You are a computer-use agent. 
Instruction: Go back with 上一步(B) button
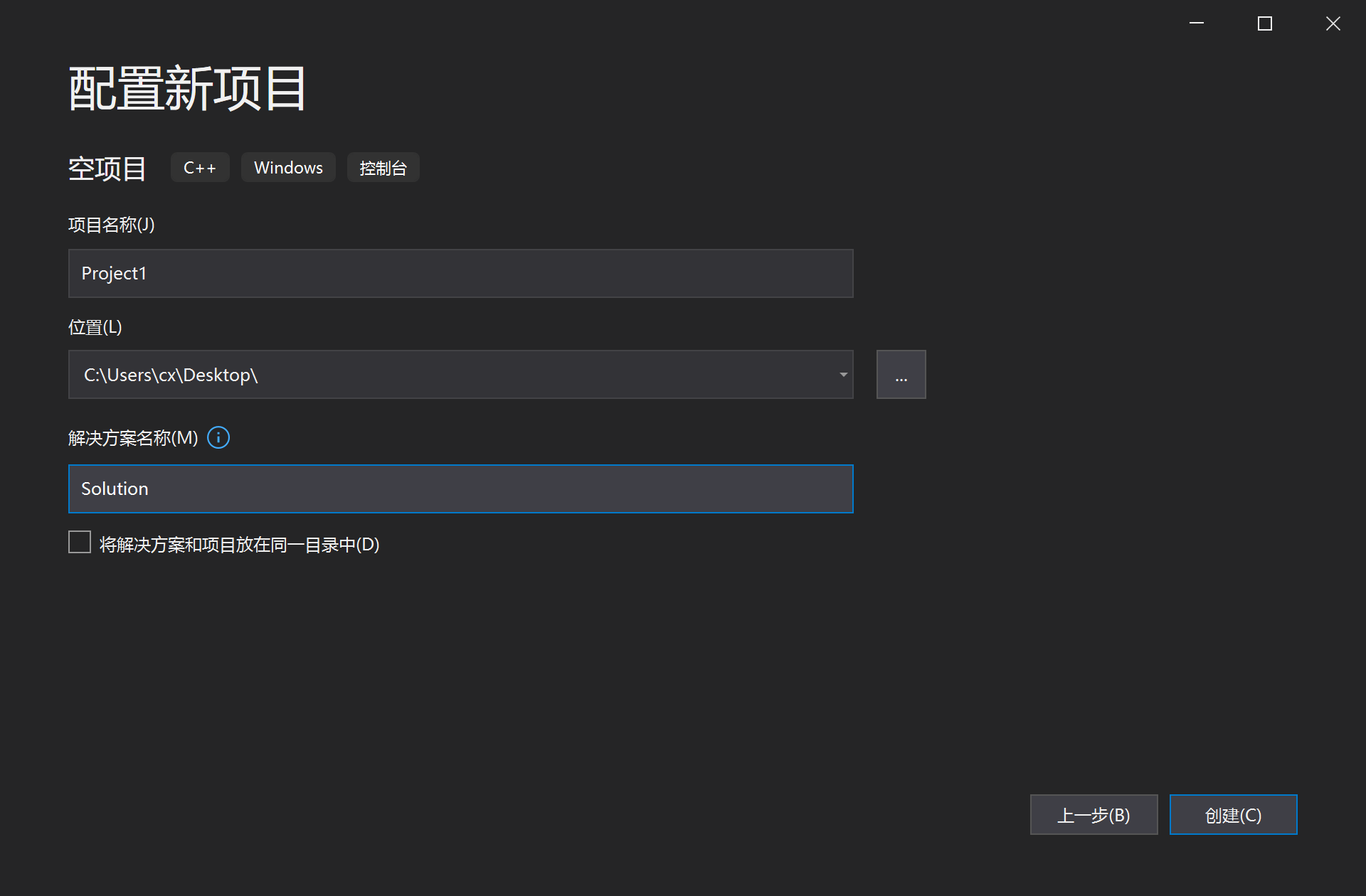point(1094,815)
